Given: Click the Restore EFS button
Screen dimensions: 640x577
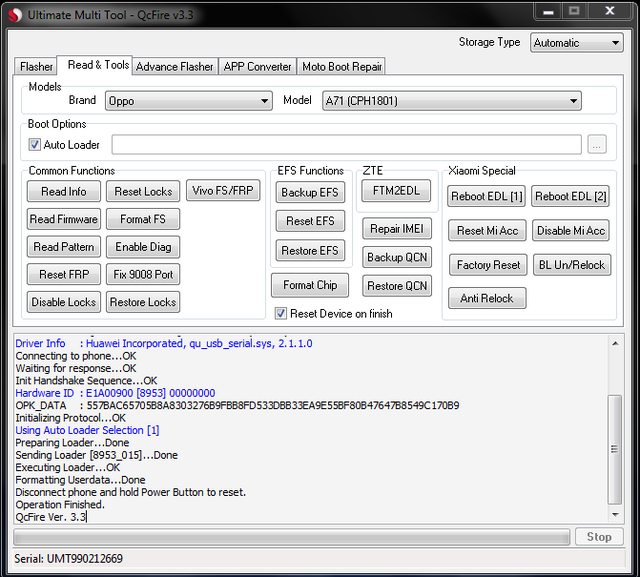Looking at the screenshot, I should click(310, 250).
